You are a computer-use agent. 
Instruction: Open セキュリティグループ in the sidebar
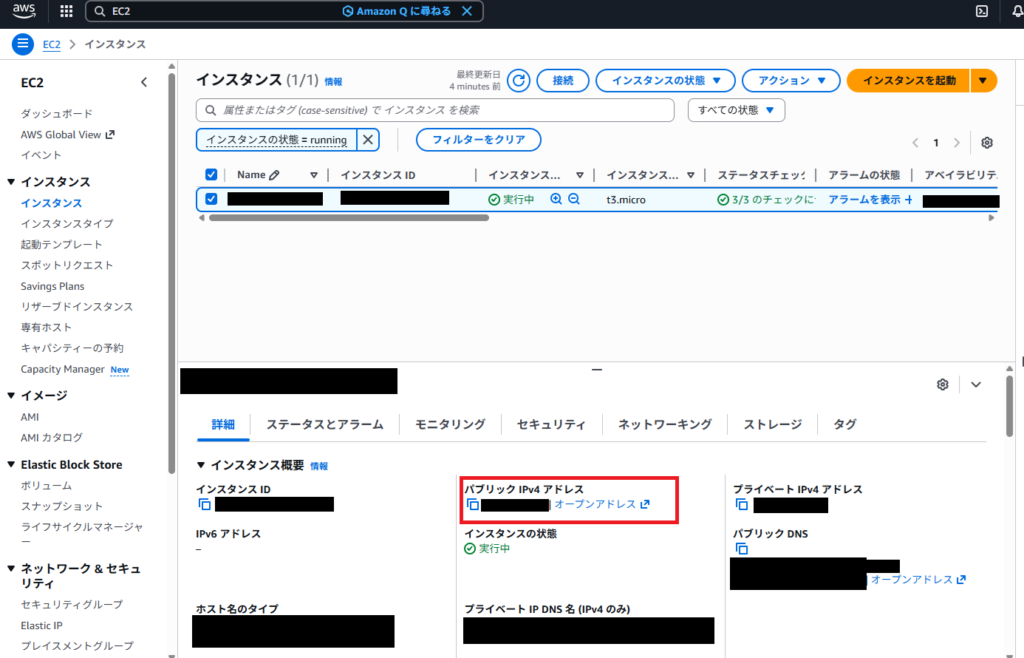coord(72,604)
